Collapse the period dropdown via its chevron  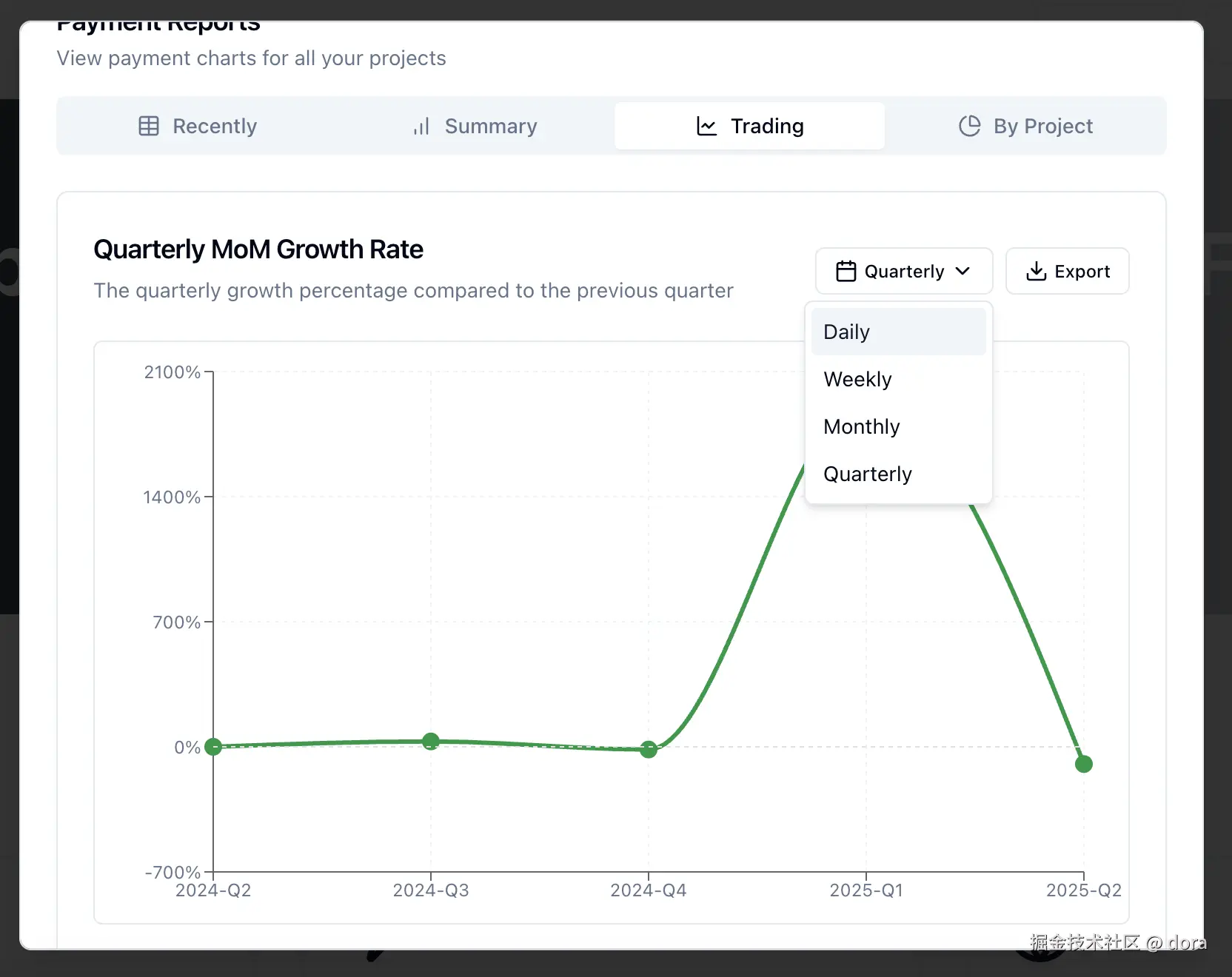click(962, 271)
